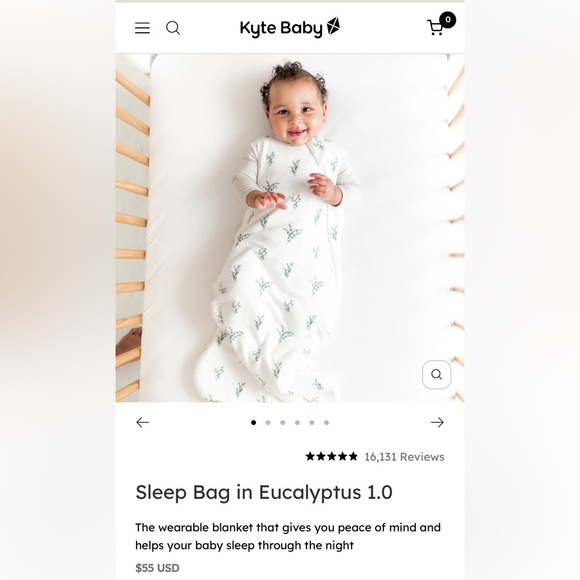The image size is (580, 580).
Task: Click the Sleep Bag in Eucalyptus 1.0 title
Action: (x=264, y=492)
